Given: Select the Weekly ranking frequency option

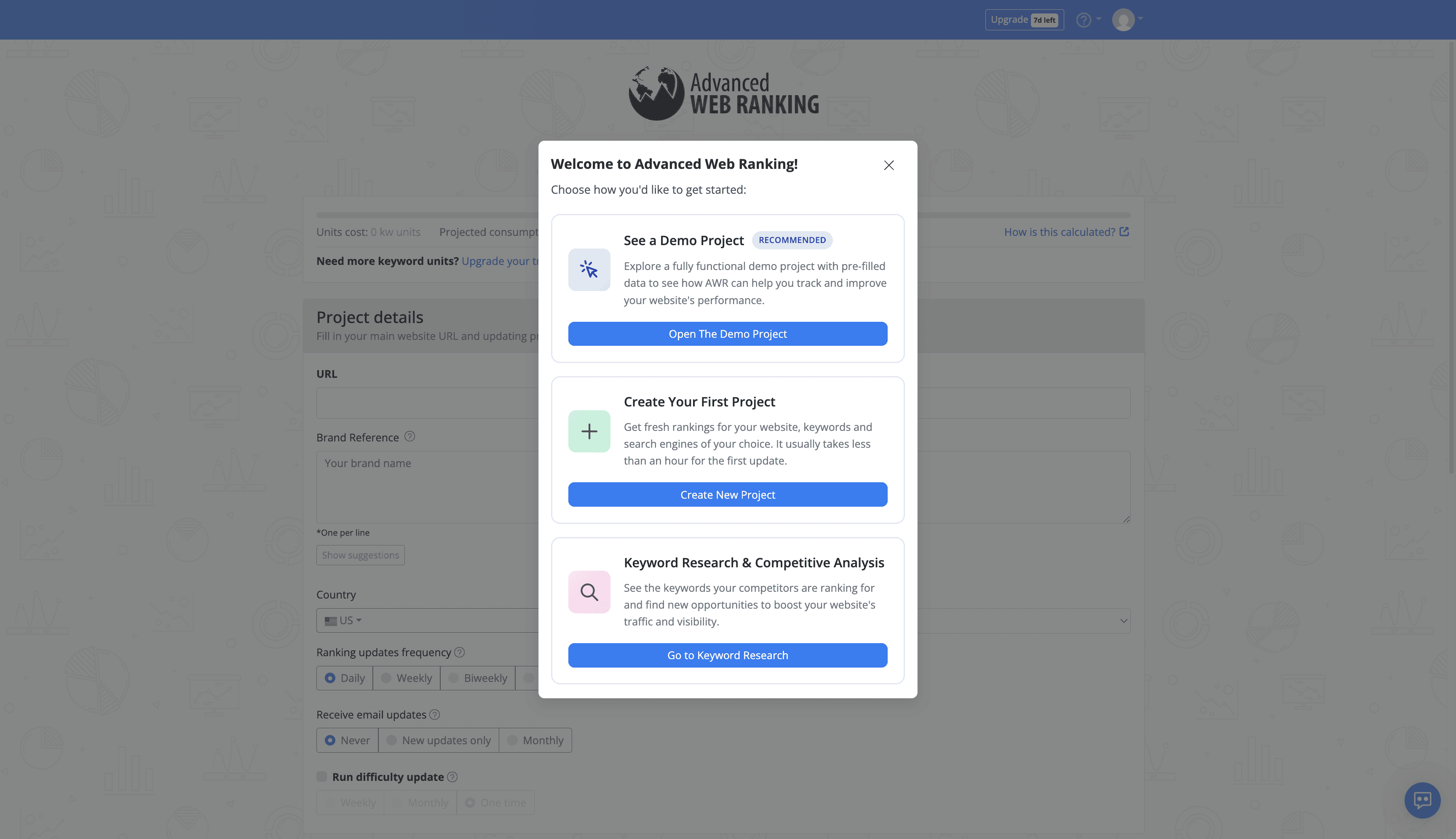Looking at the screenshot, I should coord(407,678).
